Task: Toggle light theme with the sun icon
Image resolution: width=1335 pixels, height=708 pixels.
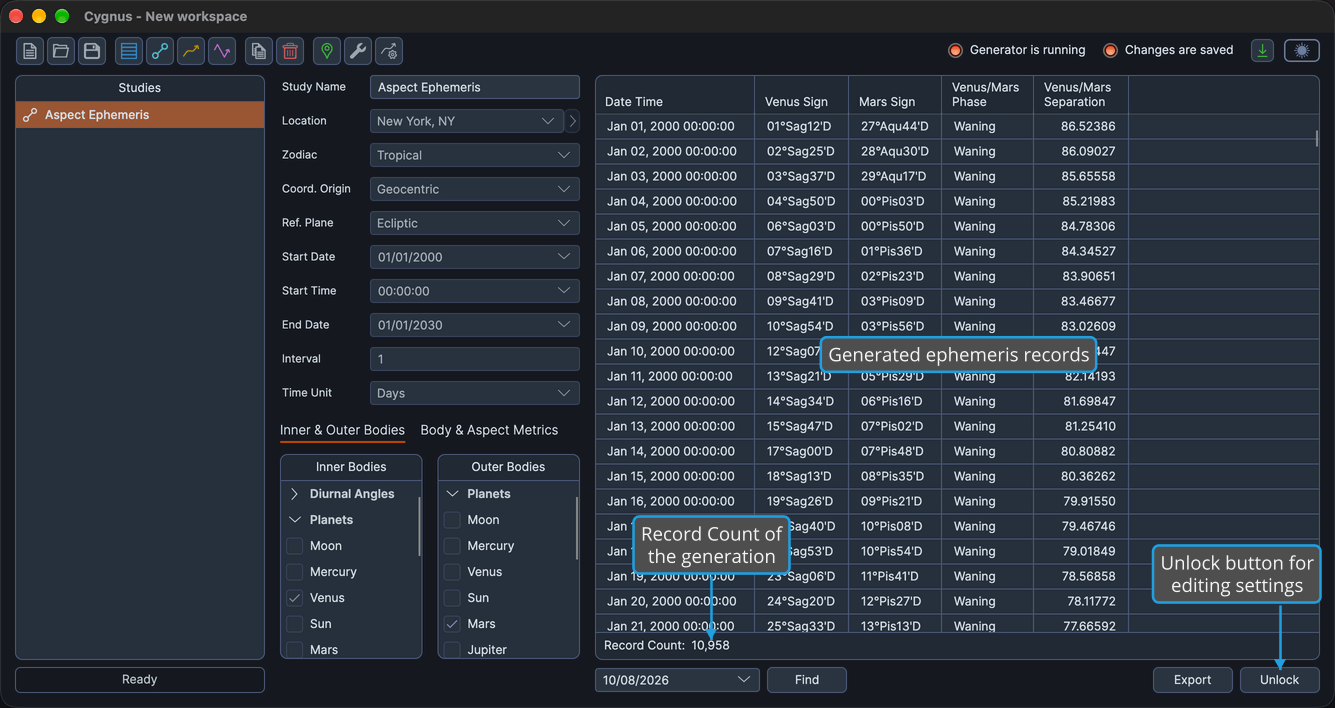Action: click(1302, 50)
